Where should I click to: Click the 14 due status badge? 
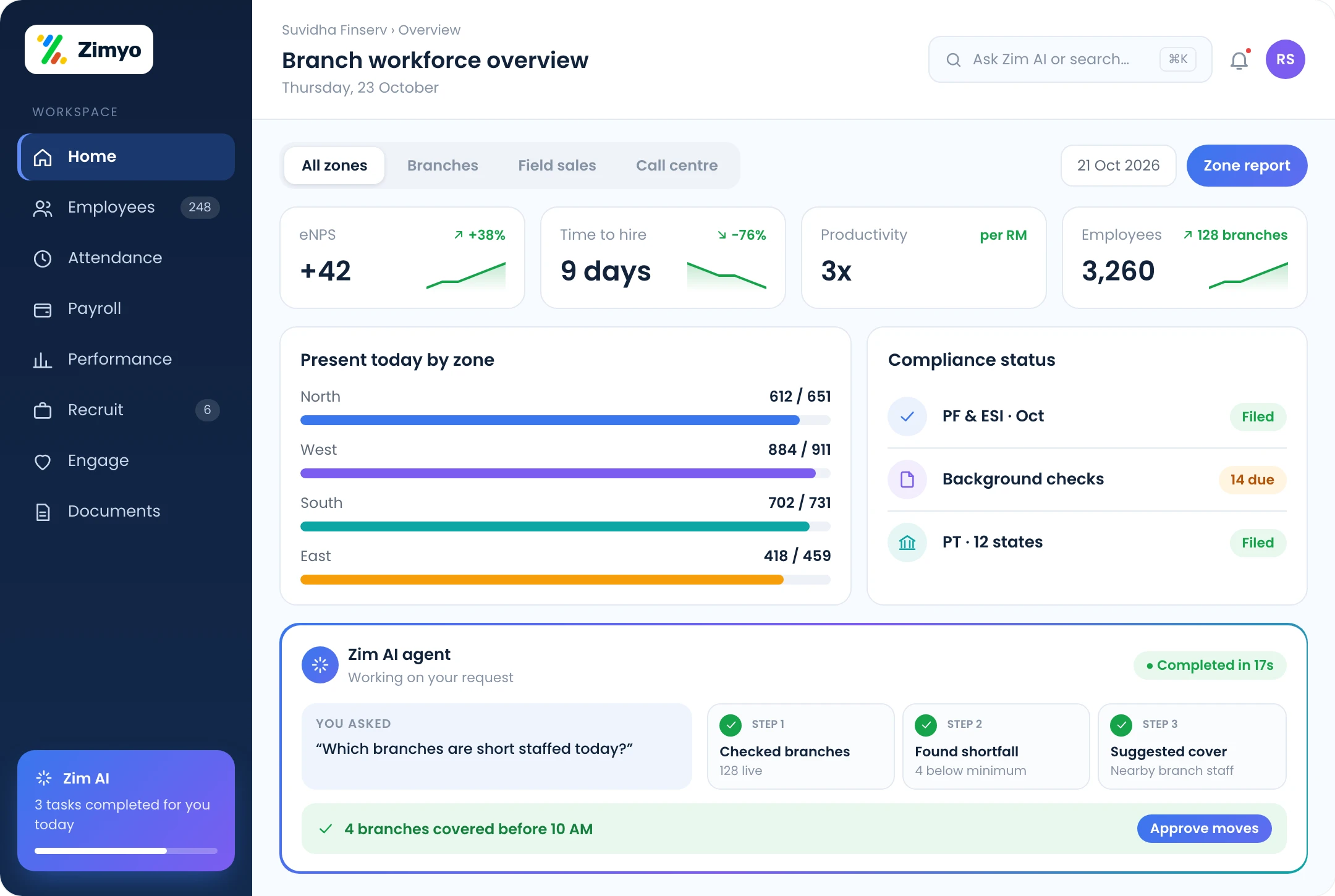click(1252, 480)
